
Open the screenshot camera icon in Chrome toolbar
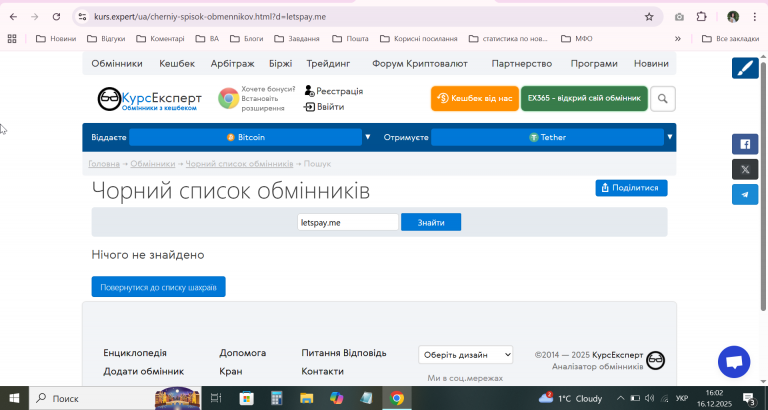coord(679,17)
